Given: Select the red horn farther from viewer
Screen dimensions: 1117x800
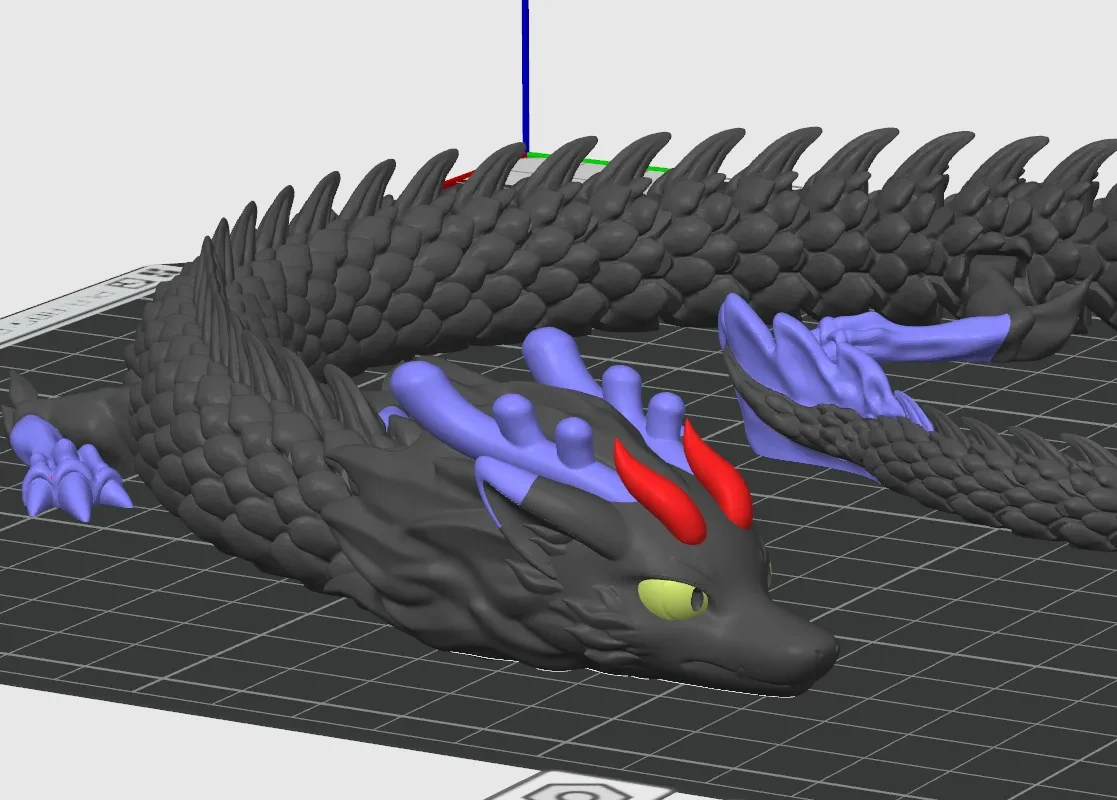Looking at the screenshot, I should tap(719, 474).
